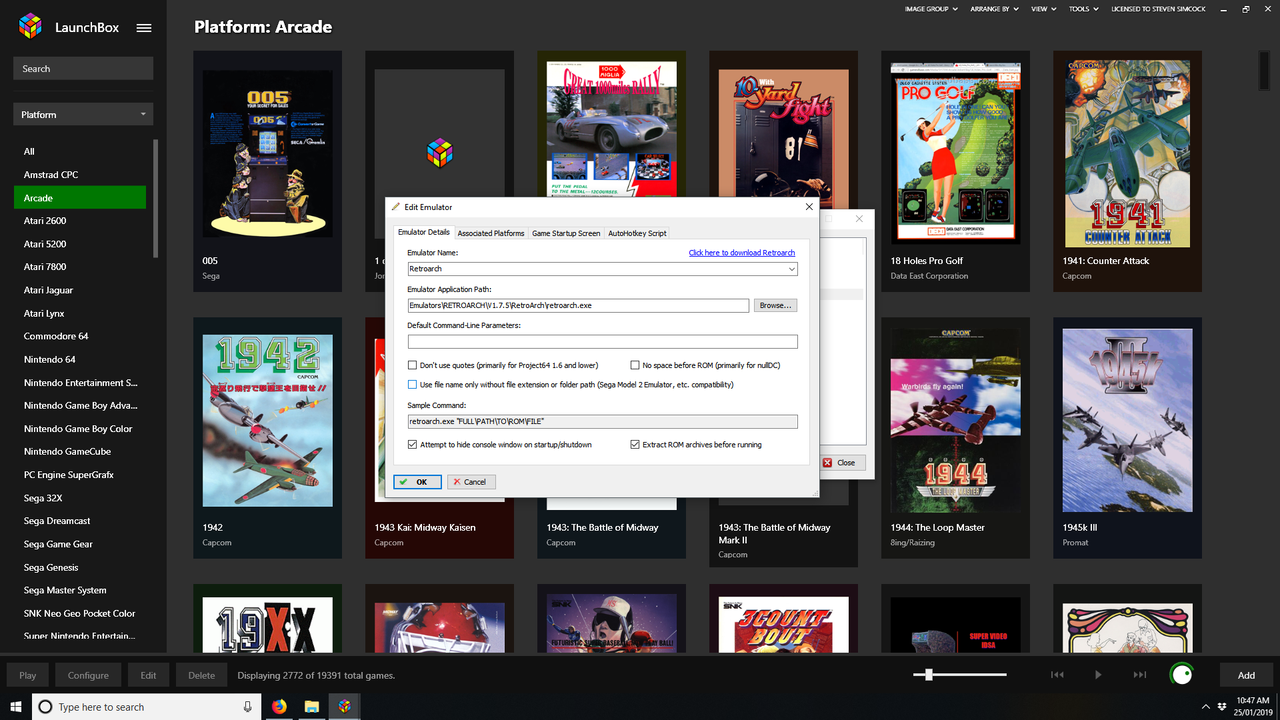Open the View menu
The height and width of the screenshot is (720, 1280).
tap(1044, 9)
